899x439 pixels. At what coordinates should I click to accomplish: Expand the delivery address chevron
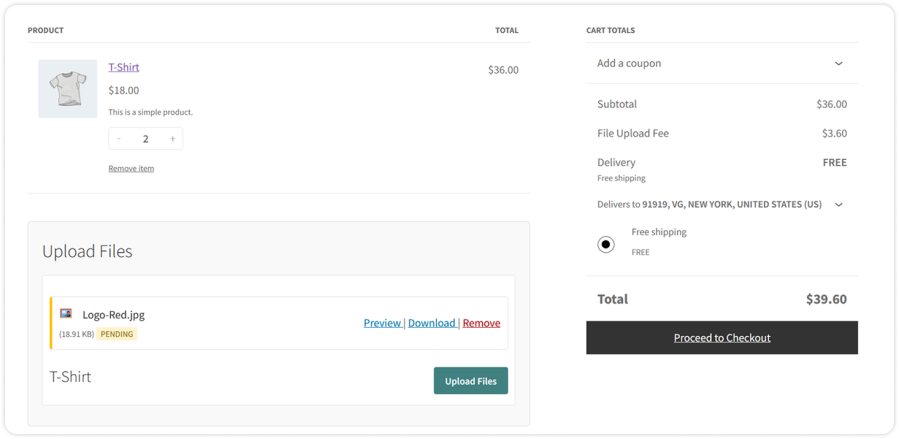coord(838,205)
